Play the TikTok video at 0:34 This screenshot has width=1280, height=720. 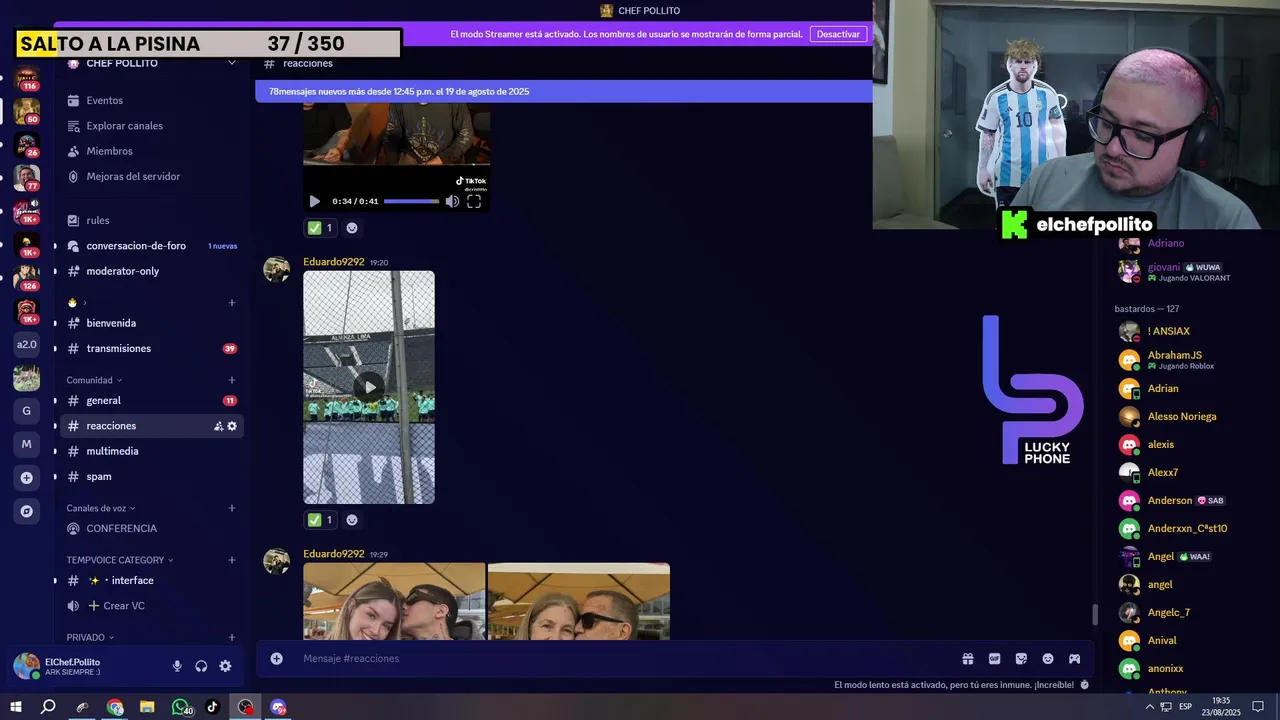314,201
